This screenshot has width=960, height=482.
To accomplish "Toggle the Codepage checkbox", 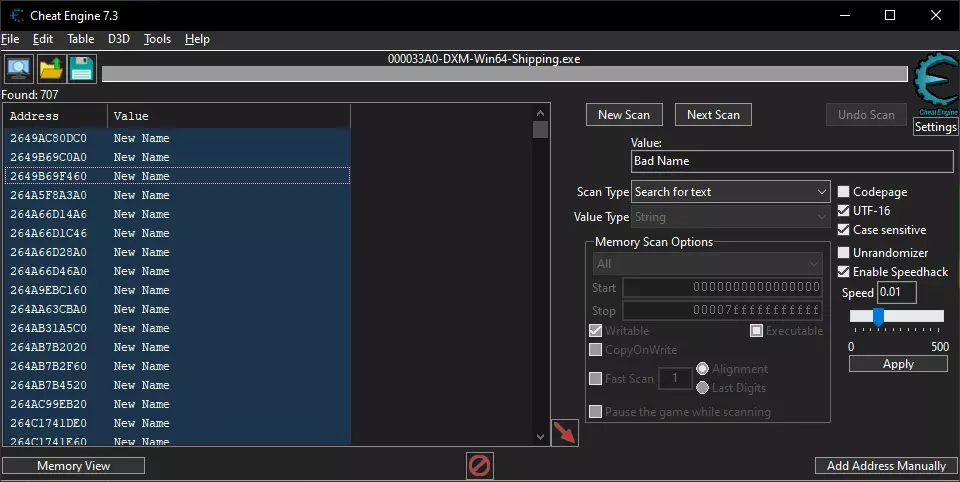I will click(x=843, y=192).
